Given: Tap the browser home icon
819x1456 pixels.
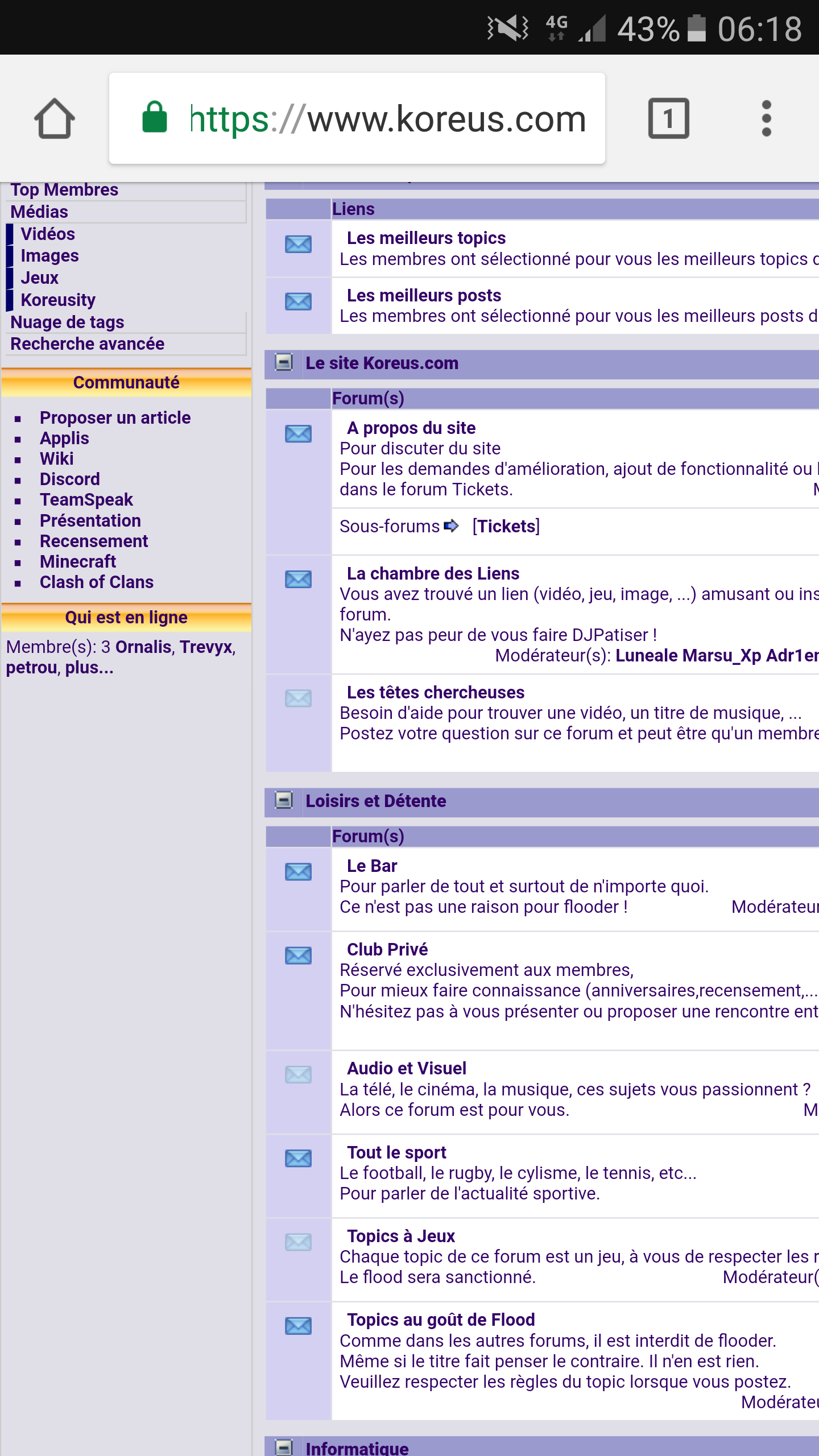Looking at the screenshot, I should coord(55,119).
